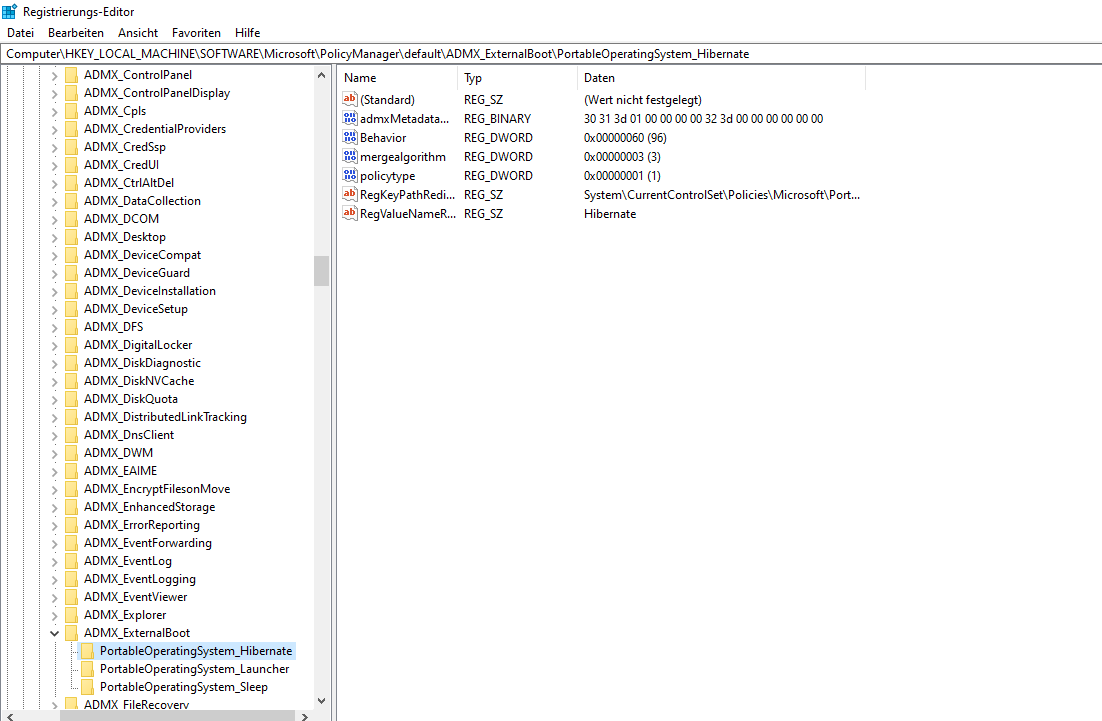
Task: Expand the ADMX_EventViewer tree node
Action: [x=55, y=597]
